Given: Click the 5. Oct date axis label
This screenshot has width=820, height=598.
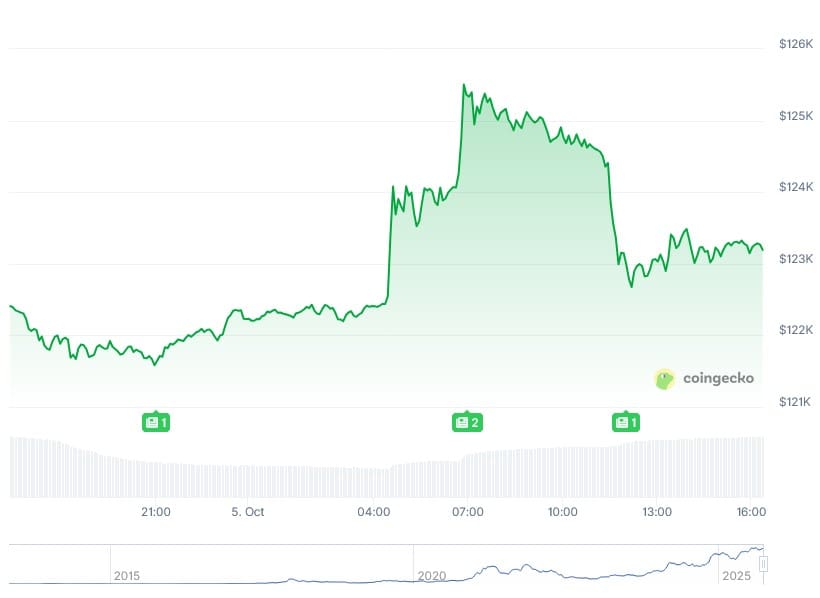Looking at the screenshot, I should click(x=248, y=512).
